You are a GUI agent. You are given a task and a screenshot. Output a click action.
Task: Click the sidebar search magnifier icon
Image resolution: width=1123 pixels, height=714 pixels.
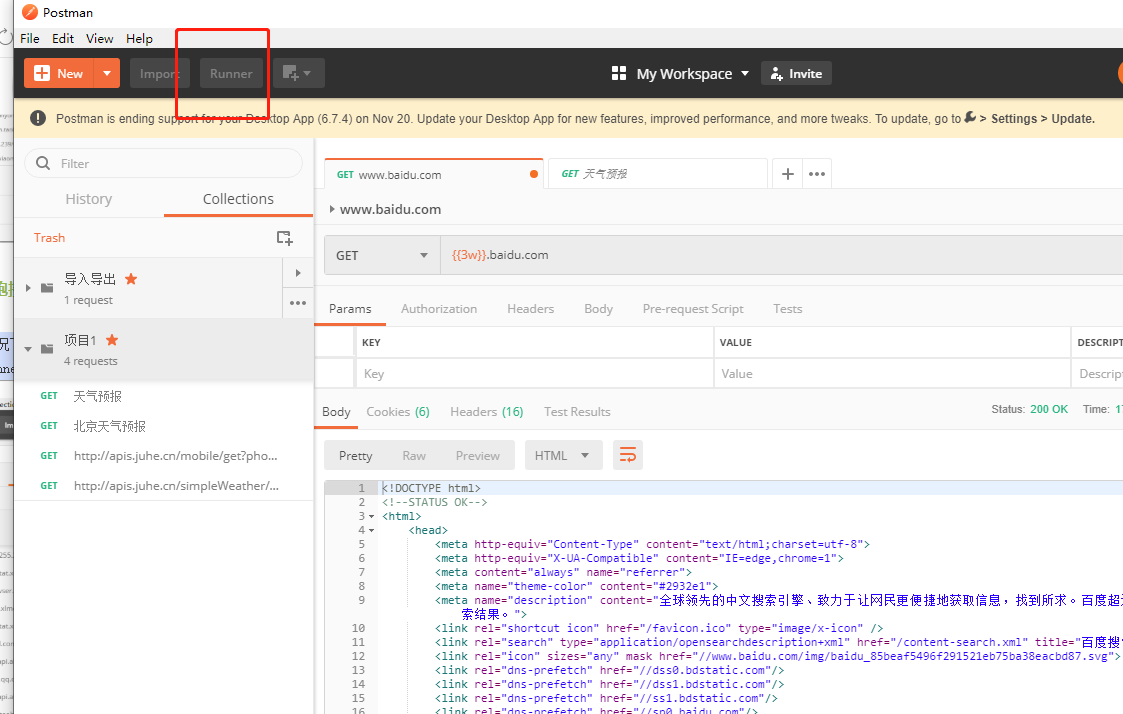(x=43, y=163)
